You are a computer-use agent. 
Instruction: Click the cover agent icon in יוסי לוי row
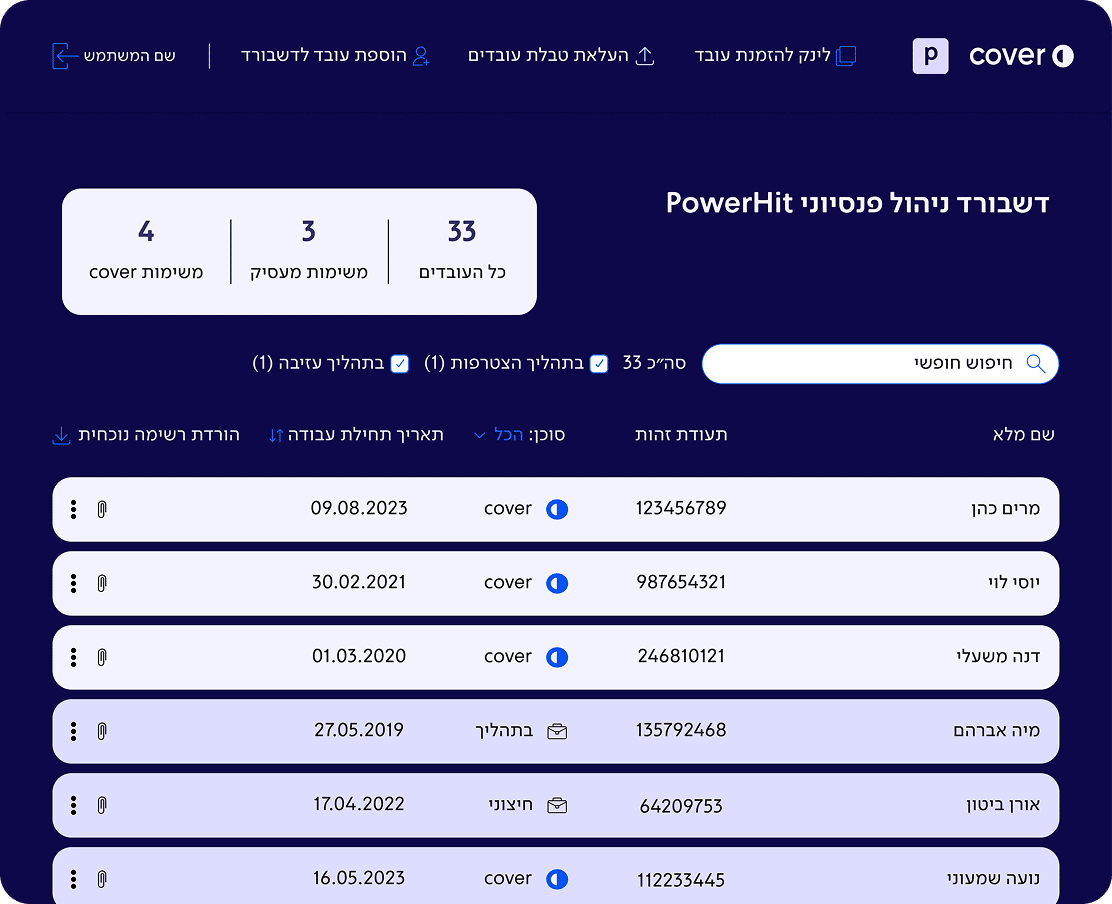[557, 583]
